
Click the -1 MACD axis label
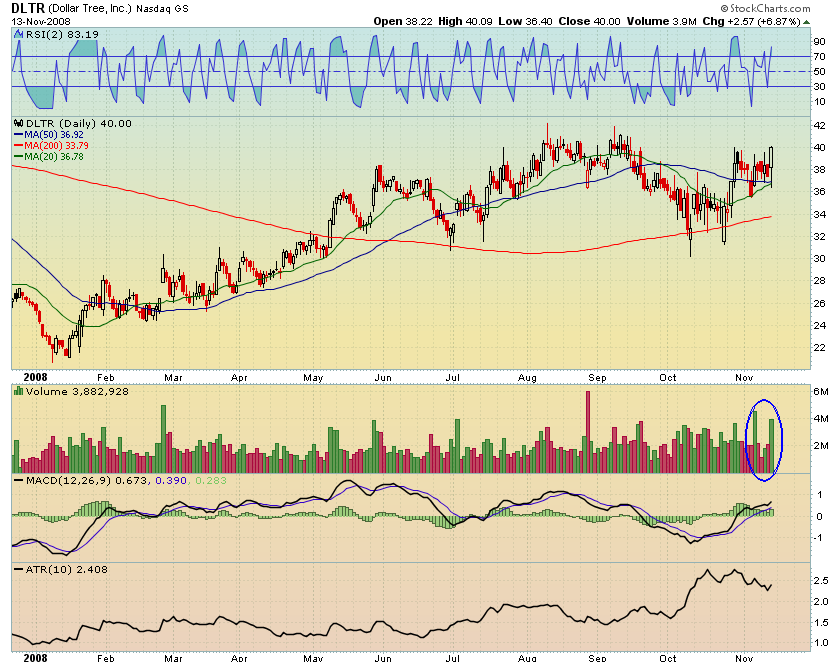(x=819, y=538)
